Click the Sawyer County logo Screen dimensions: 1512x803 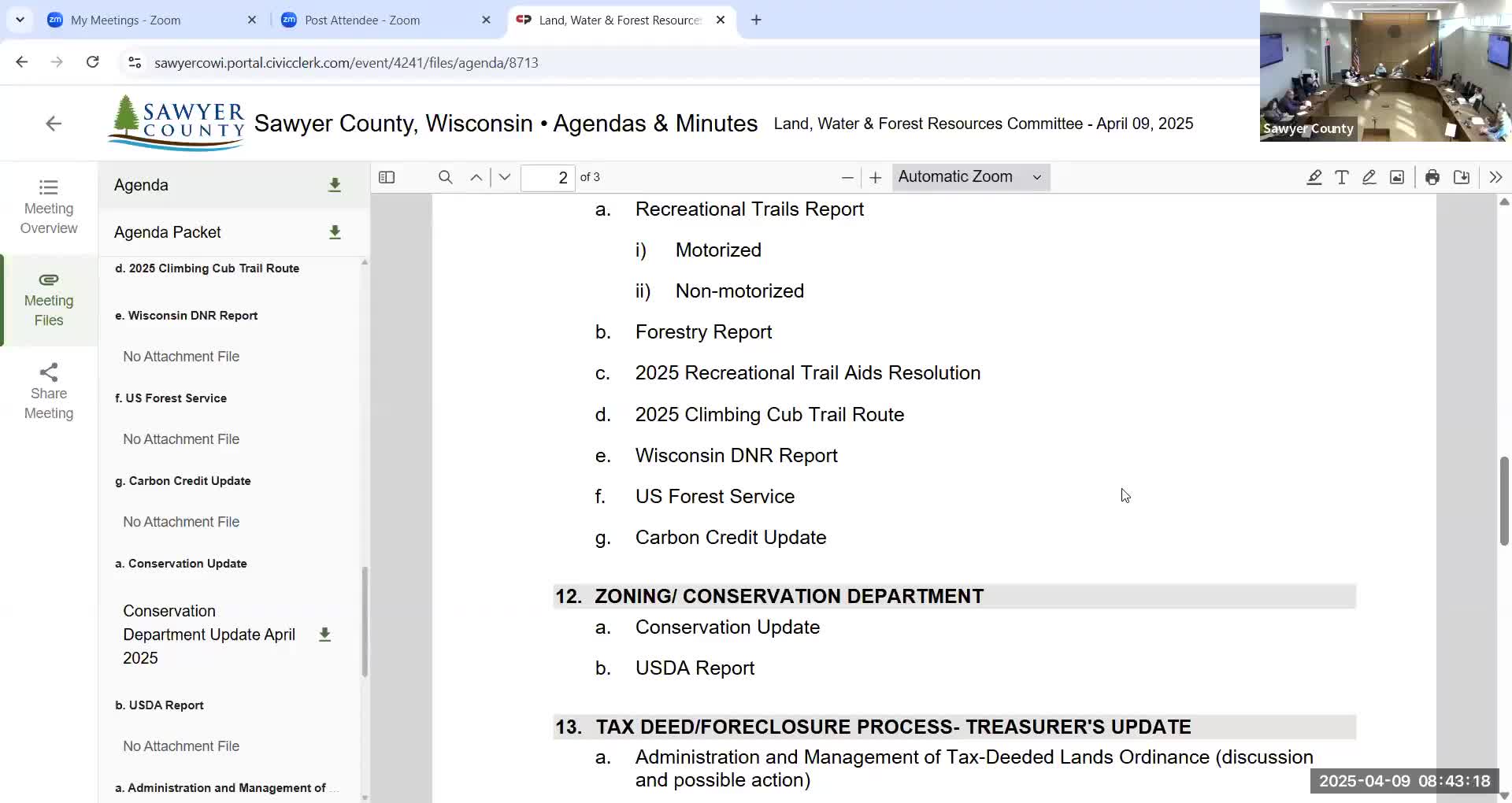(x=176, y=123)
